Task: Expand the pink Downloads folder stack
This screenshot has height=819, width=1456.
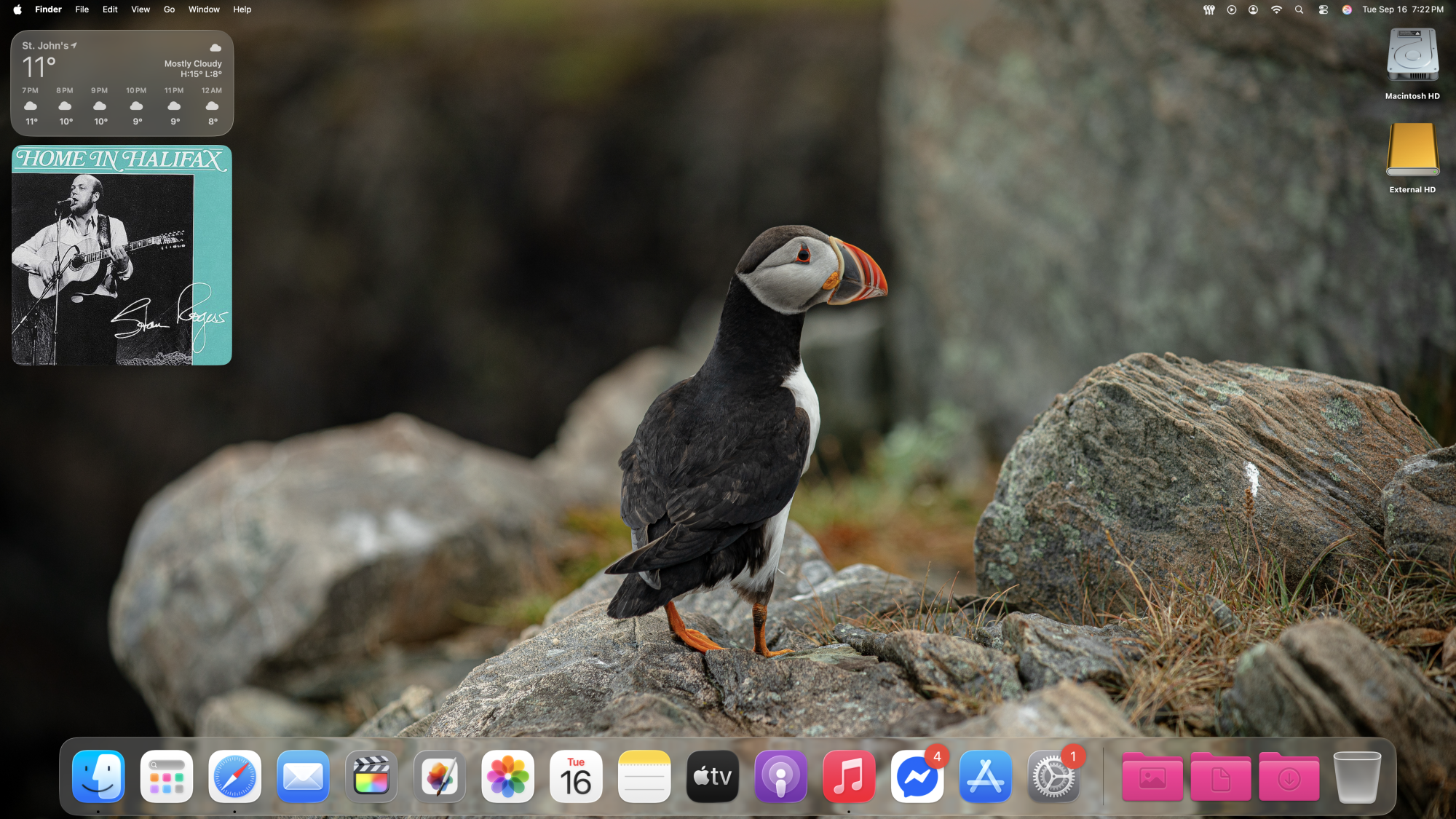Action: point(1289,777)
